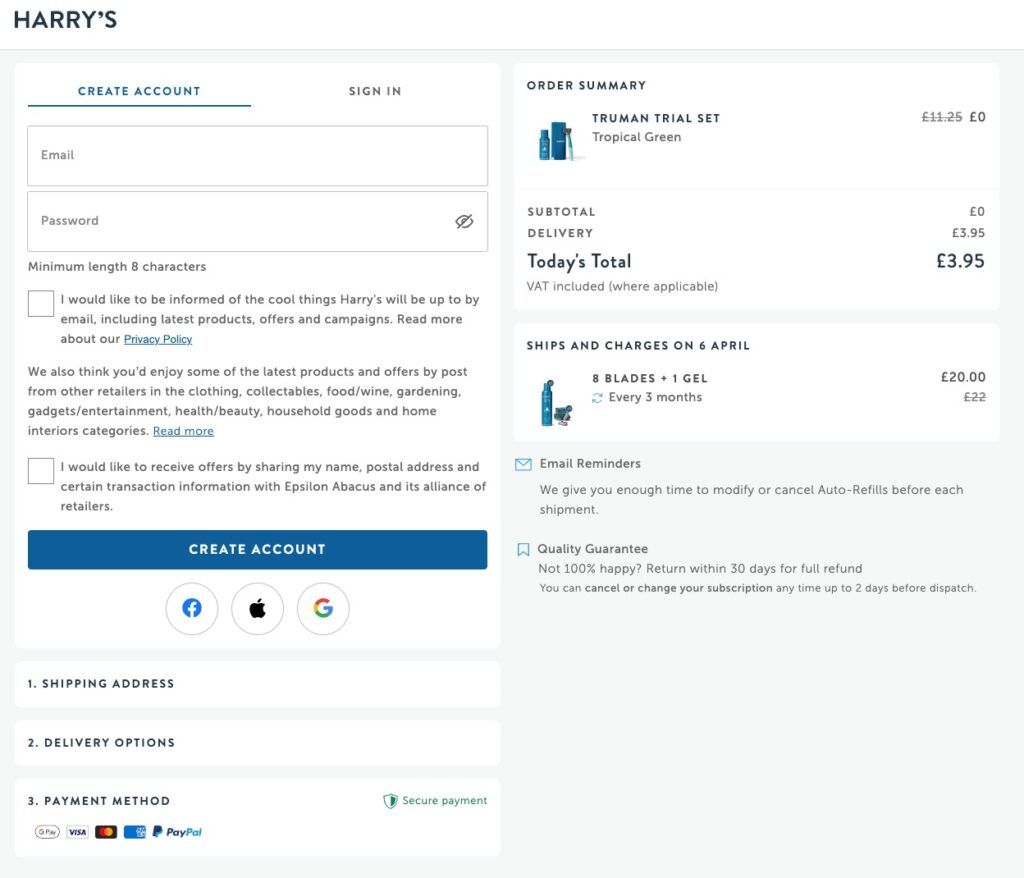This screenshot has width=1024, height=878.
Task: Sign up with Google icon
Action: 323,608
